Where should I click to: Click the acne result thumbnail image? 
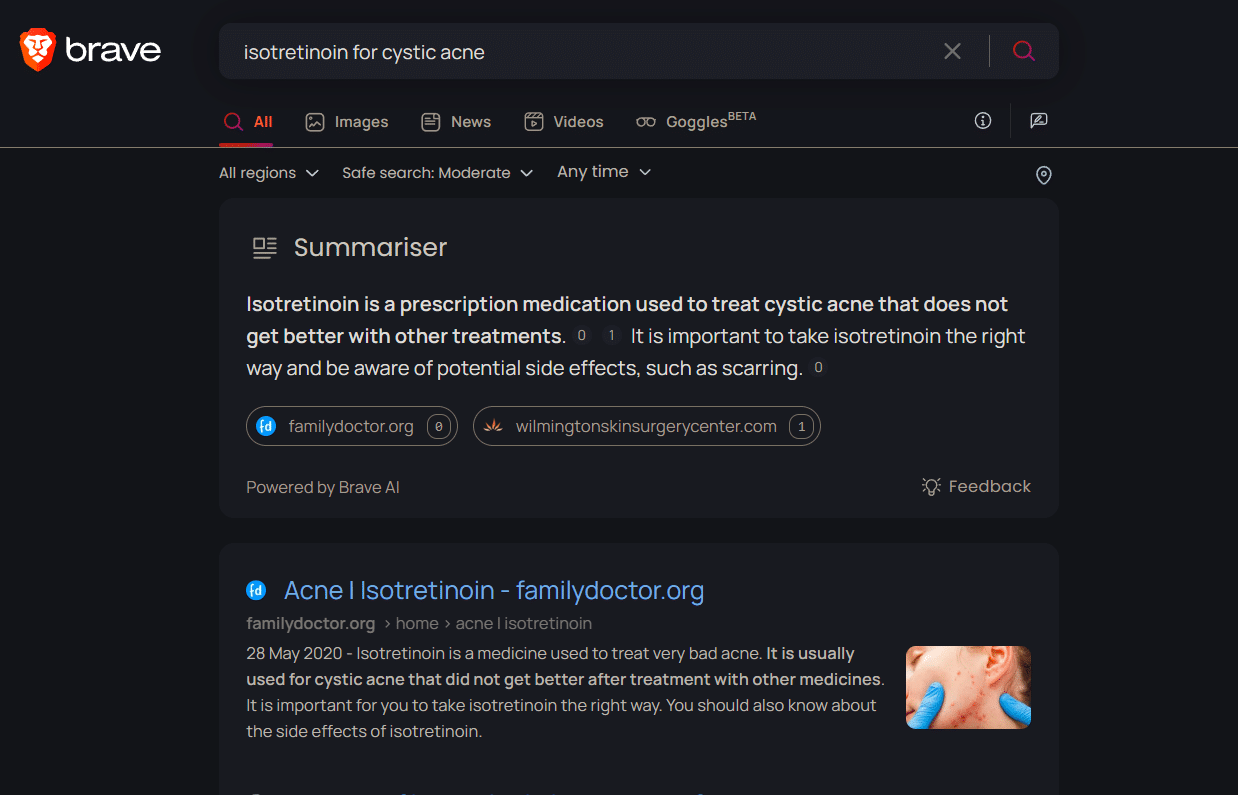coord(968,687)
